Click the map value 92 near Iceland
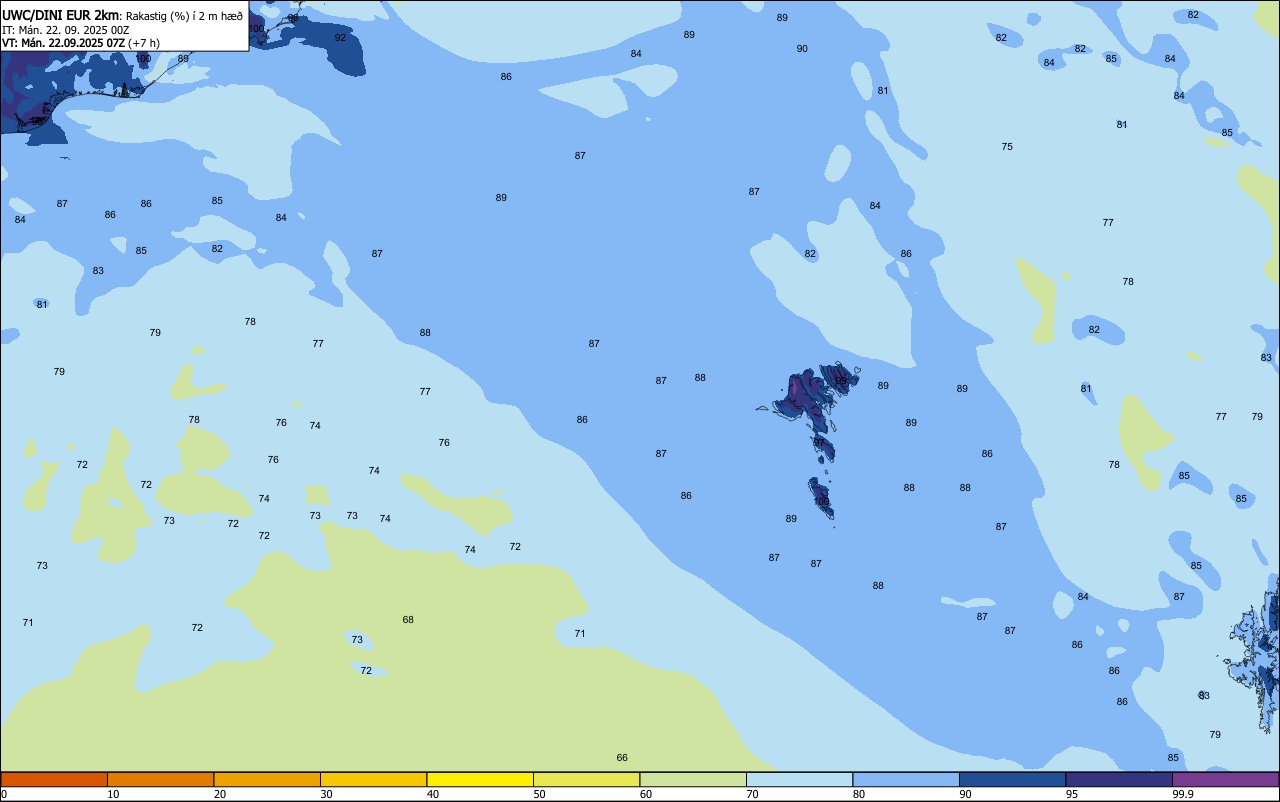The image size is (1280, 802). click(340, 38)
